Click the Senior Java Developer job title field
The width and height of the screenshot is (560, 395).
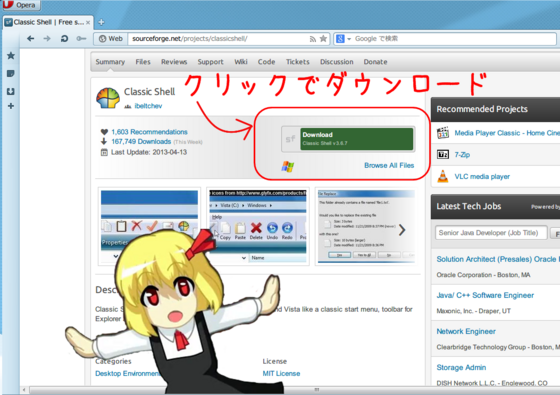(491, 233)
